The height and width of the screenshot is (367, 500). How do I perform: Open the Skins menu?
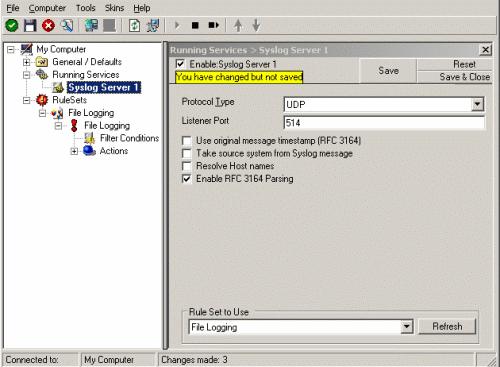pos(114,8)
